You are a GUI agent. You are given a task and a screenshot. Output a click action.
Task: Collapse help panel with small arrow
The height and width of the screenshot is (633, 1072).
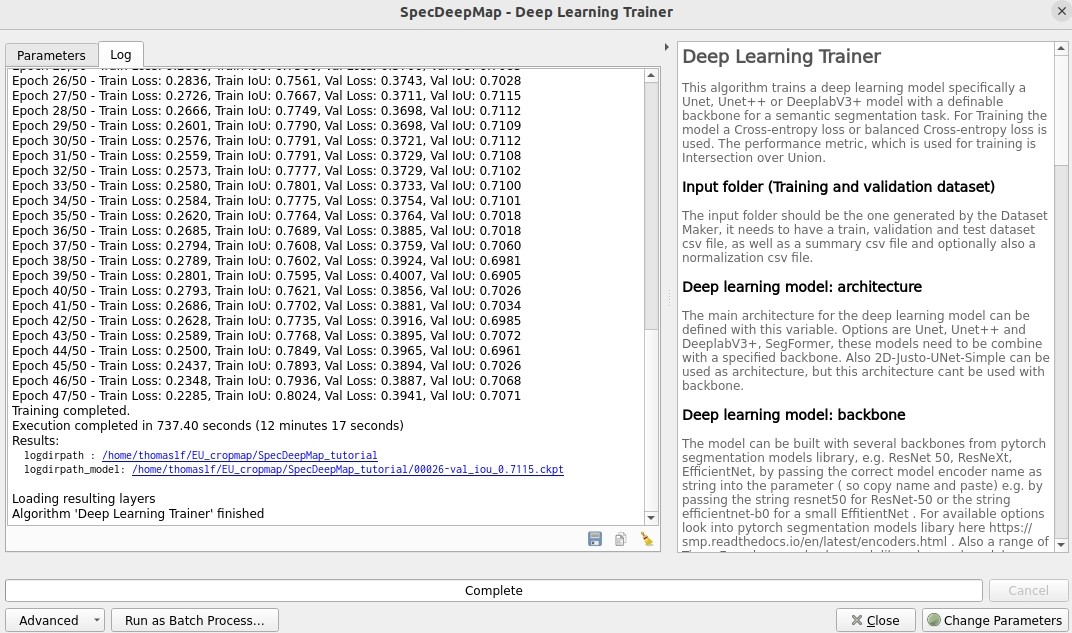pyautogui.click(x=667, y=47)
